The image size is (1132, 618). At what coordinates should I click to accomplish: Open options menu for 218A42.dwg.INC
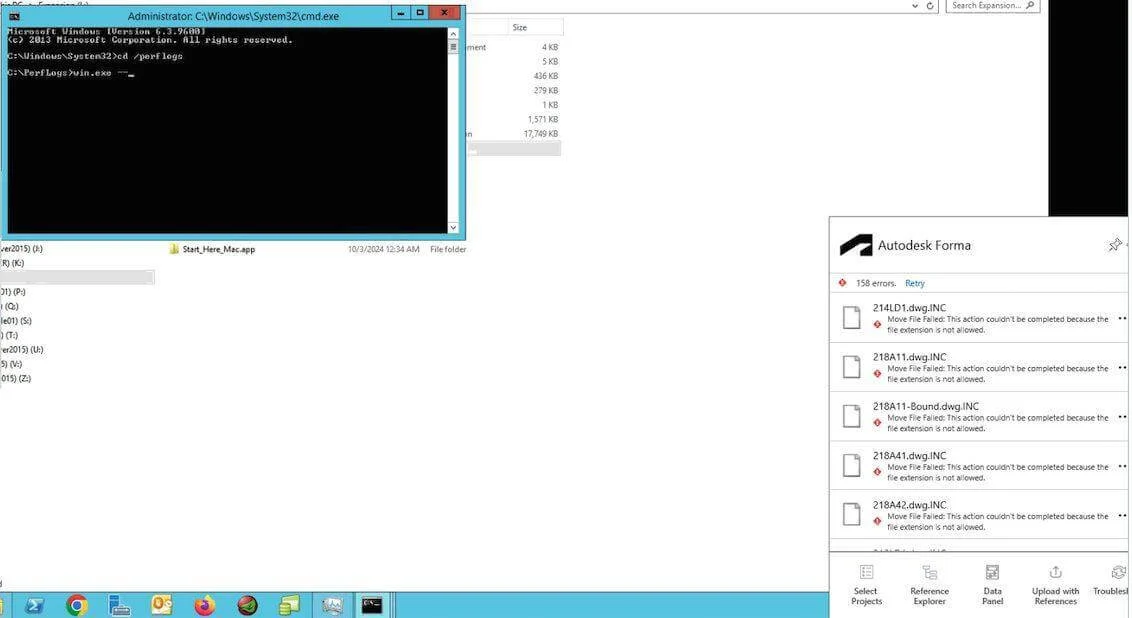(x=1122, y=515)
